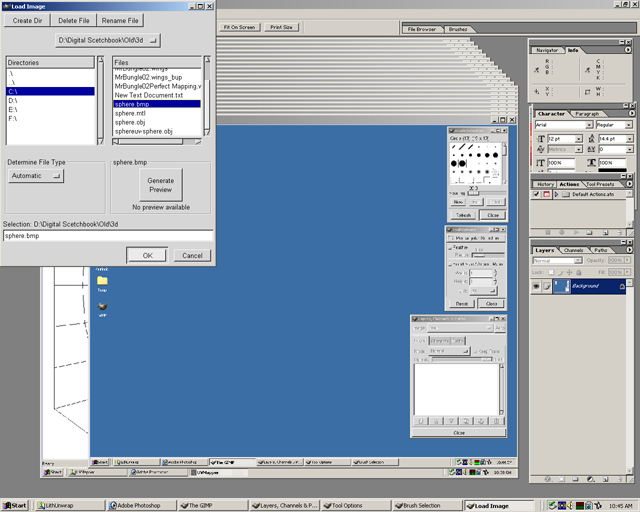Select the C:\ directory entry

tap(51, 91)
